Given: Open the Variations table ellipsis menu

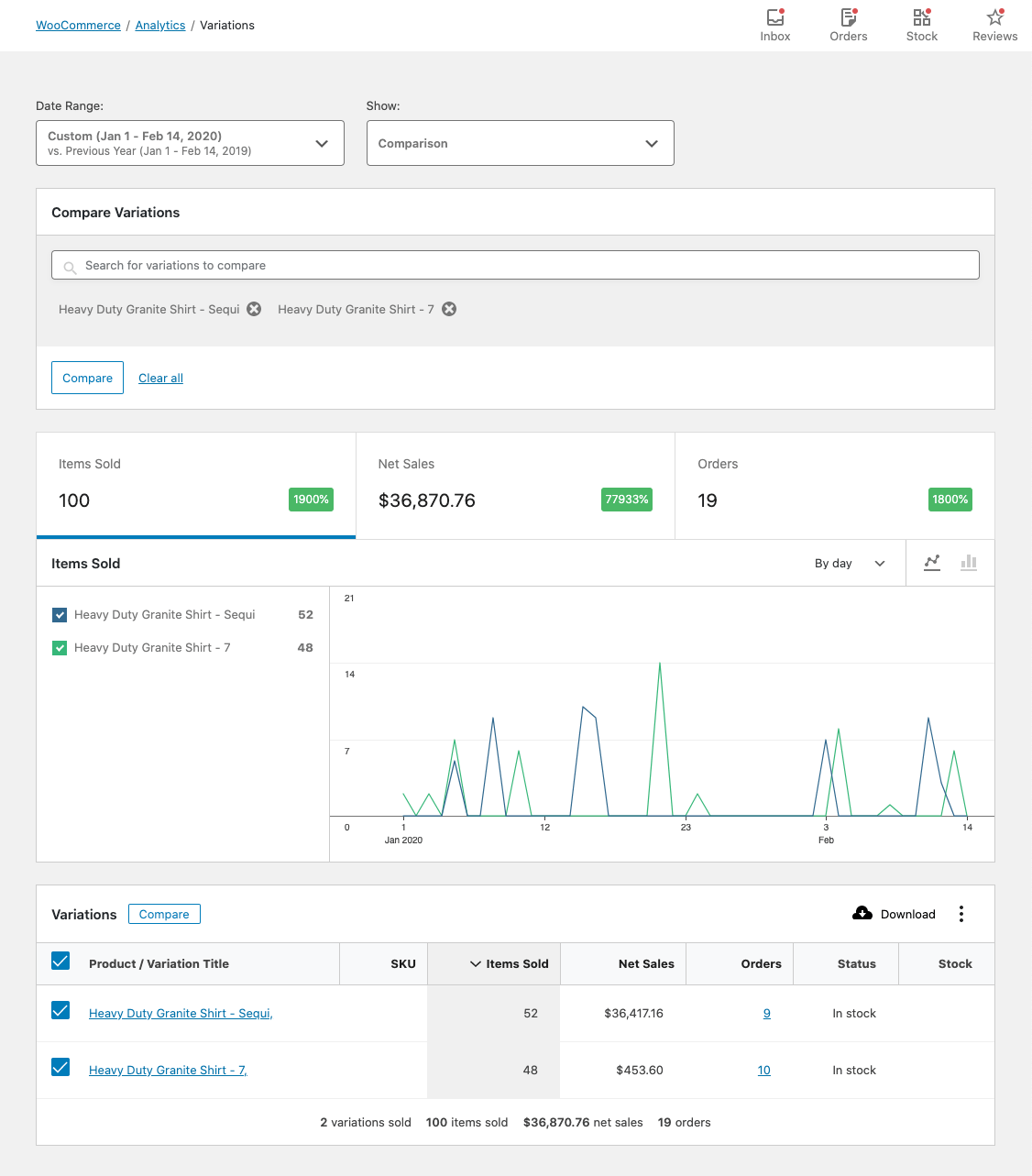Looking at the screenshot, I should coord(961,914).
